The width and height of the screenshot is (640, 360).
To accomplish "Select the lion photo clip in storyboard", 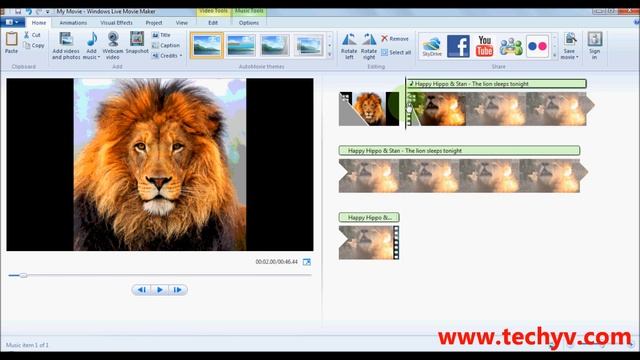I will (369, 109).
